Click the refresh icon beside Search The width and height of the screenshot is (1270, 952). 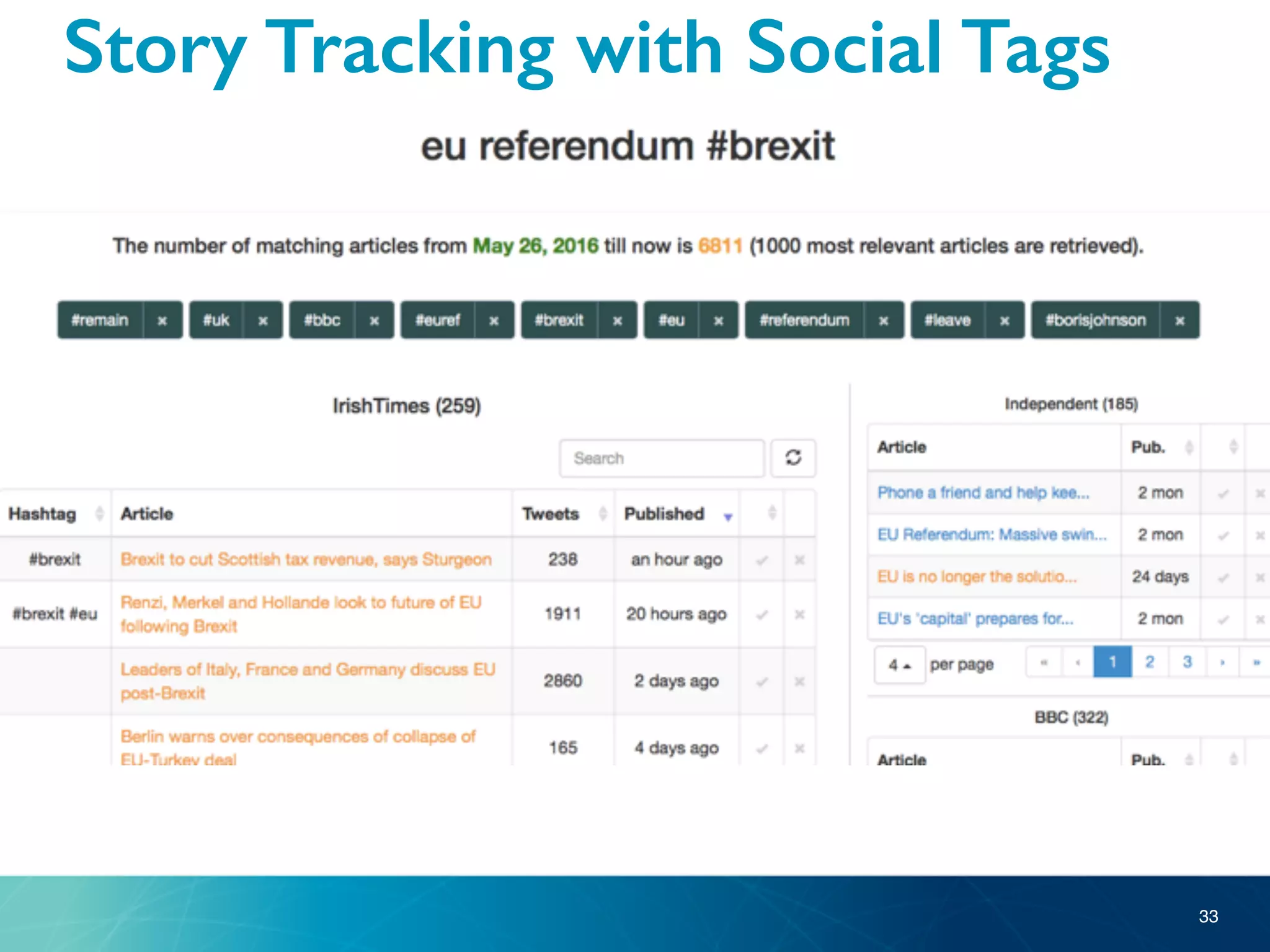pyautogui.click(x=793, y=458)
